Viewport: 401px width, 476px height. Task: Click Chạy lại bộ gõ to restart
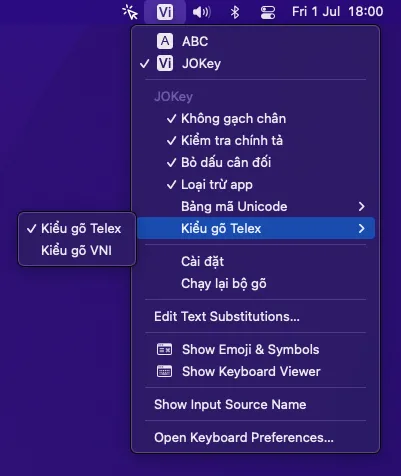(x=256, y=284)
